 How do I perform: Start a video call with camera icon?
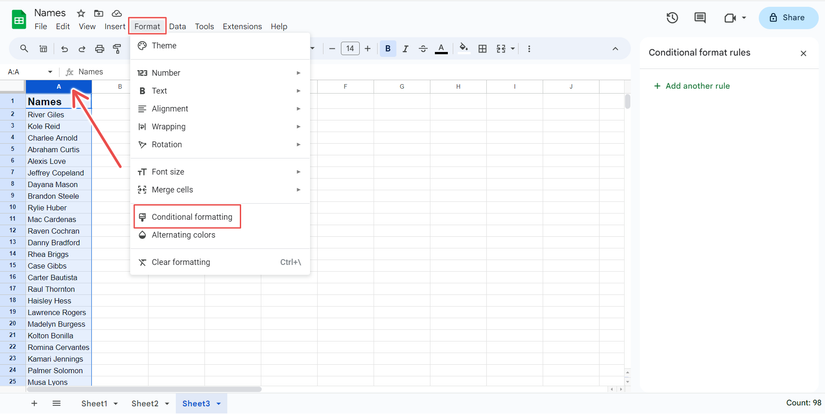coord(730,18)
